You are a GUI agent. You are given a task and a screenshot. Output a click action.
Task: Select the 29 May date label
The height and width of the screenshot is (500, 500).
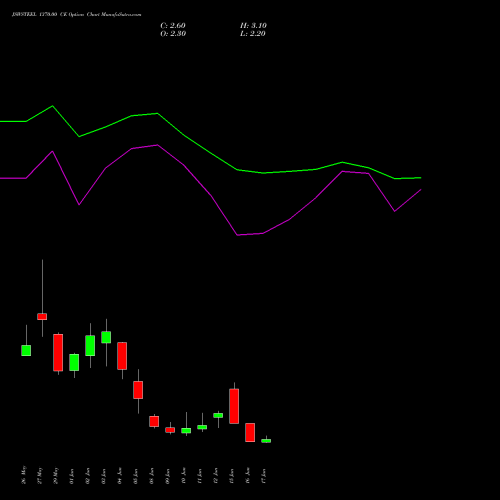tap(56, 476)
